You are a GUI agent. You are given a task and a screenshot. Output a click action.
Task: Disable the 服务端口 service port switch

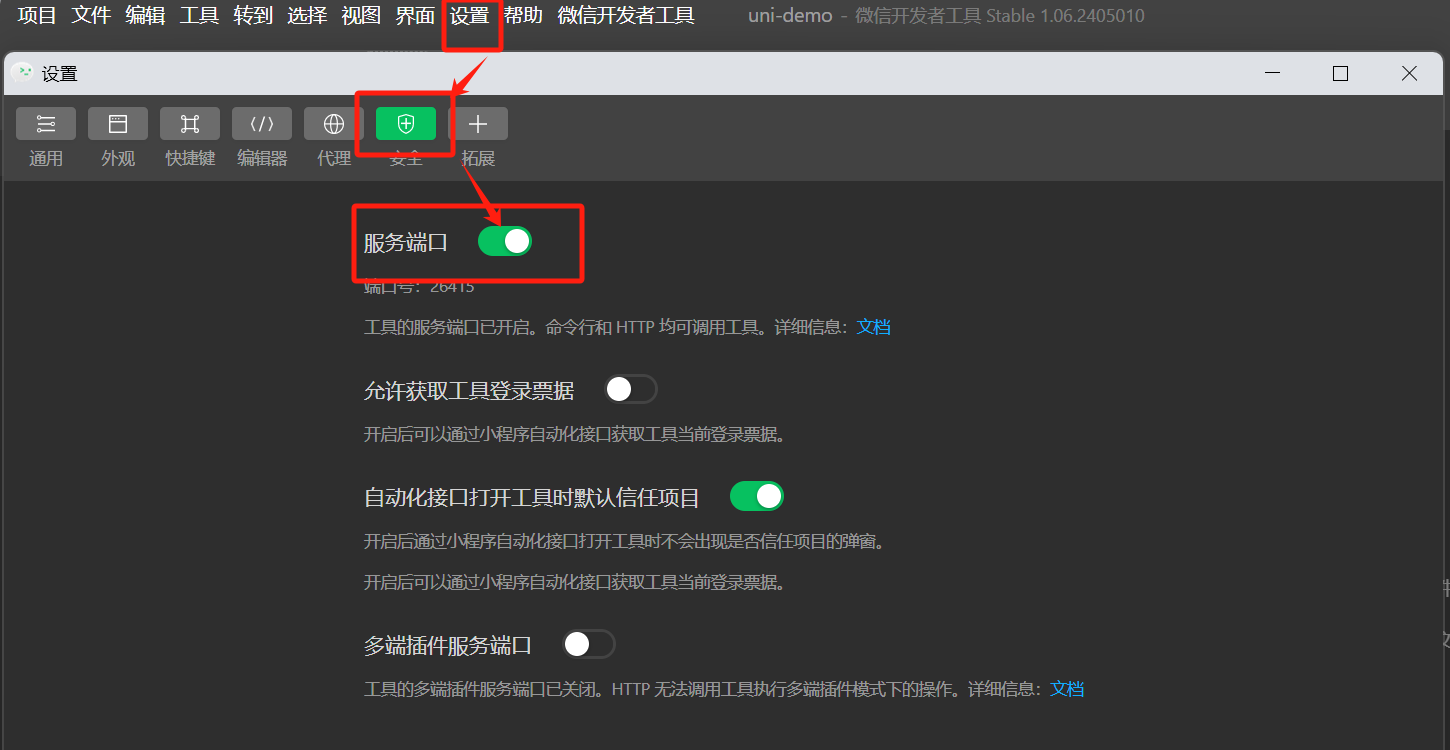pyautogui.click(x=505, y=241)
